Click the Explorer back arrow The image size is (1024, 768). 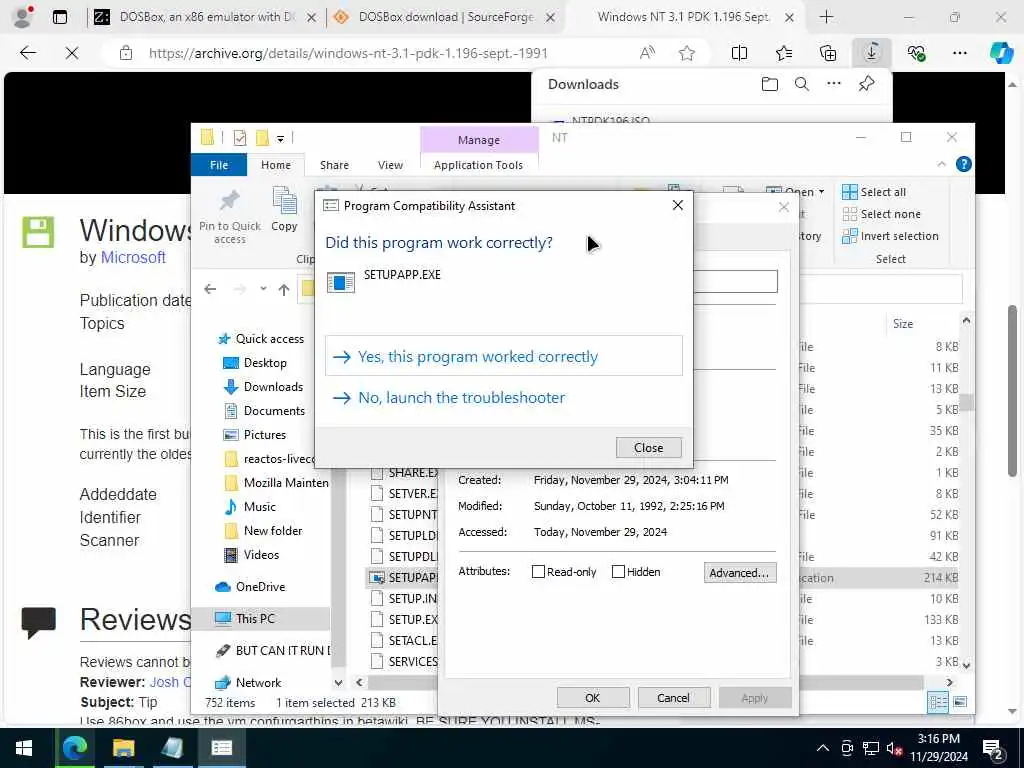[x=210, y=289]
